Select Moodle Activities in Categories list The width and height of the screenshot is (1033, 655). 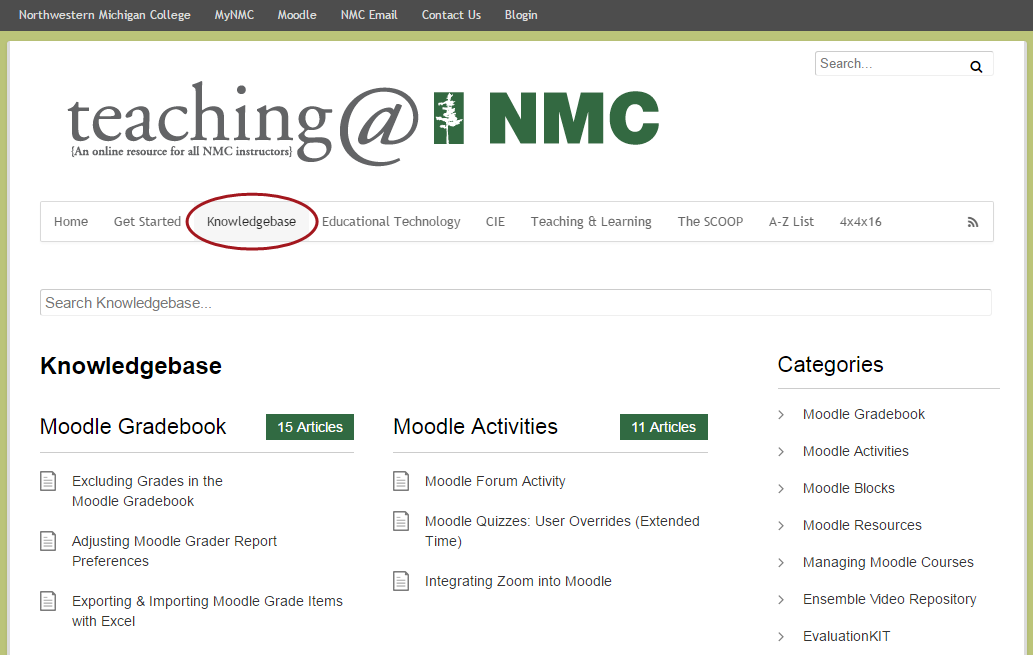(x=855, y=451)
